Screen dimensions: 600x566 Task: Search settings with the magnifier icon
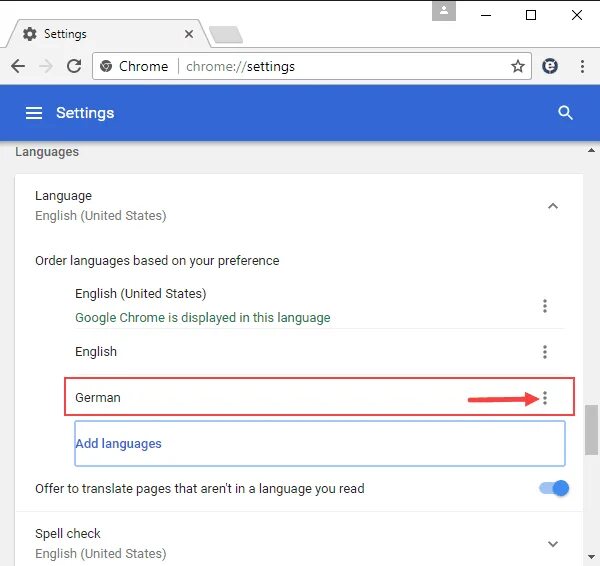[x=565, y=113]
